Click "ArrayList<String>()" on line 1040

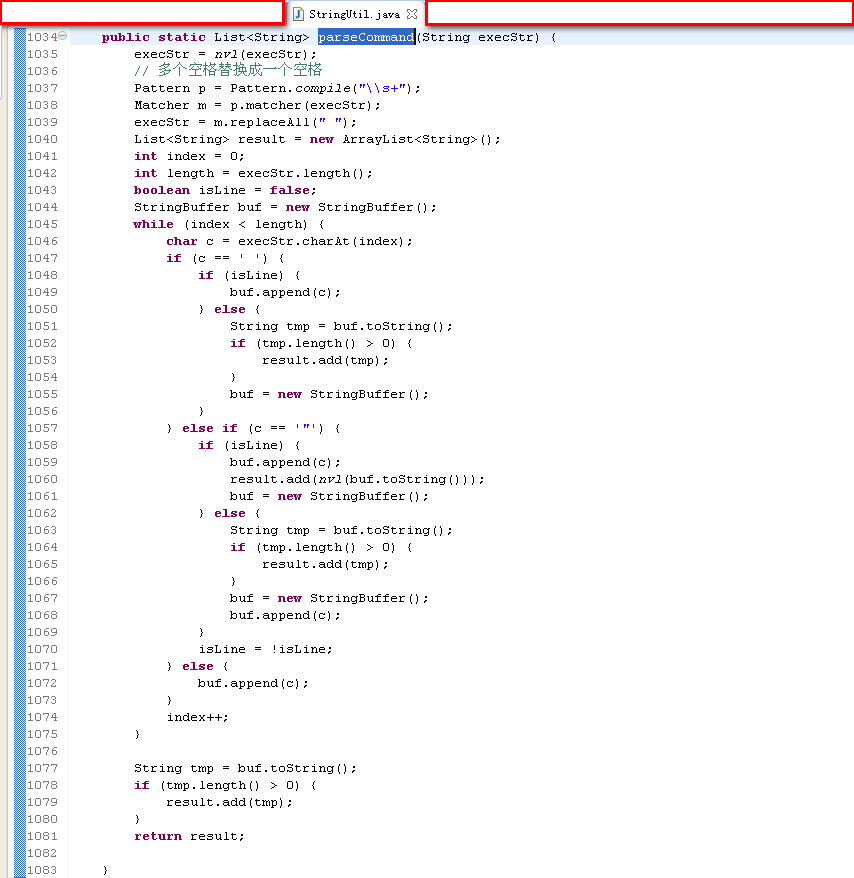(417, 139)
